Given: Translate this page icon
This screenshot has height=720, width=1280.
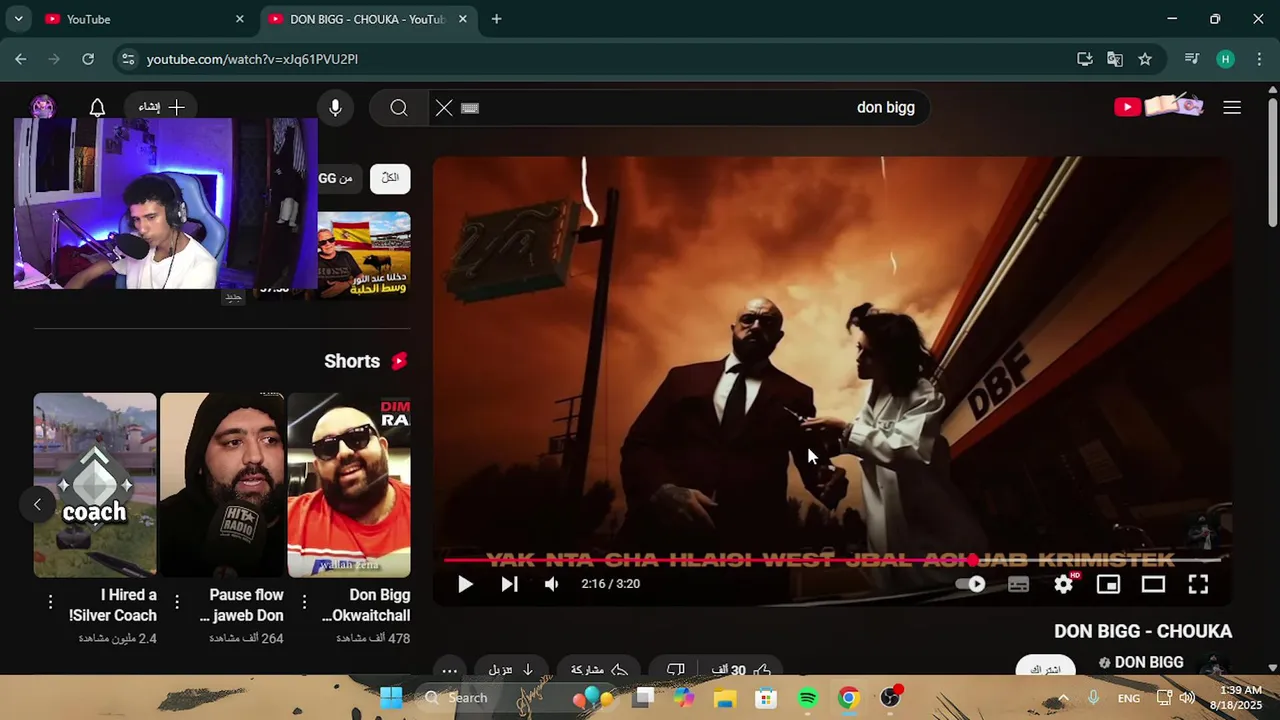Looking at the screenshot, I should click(1115, 59).
